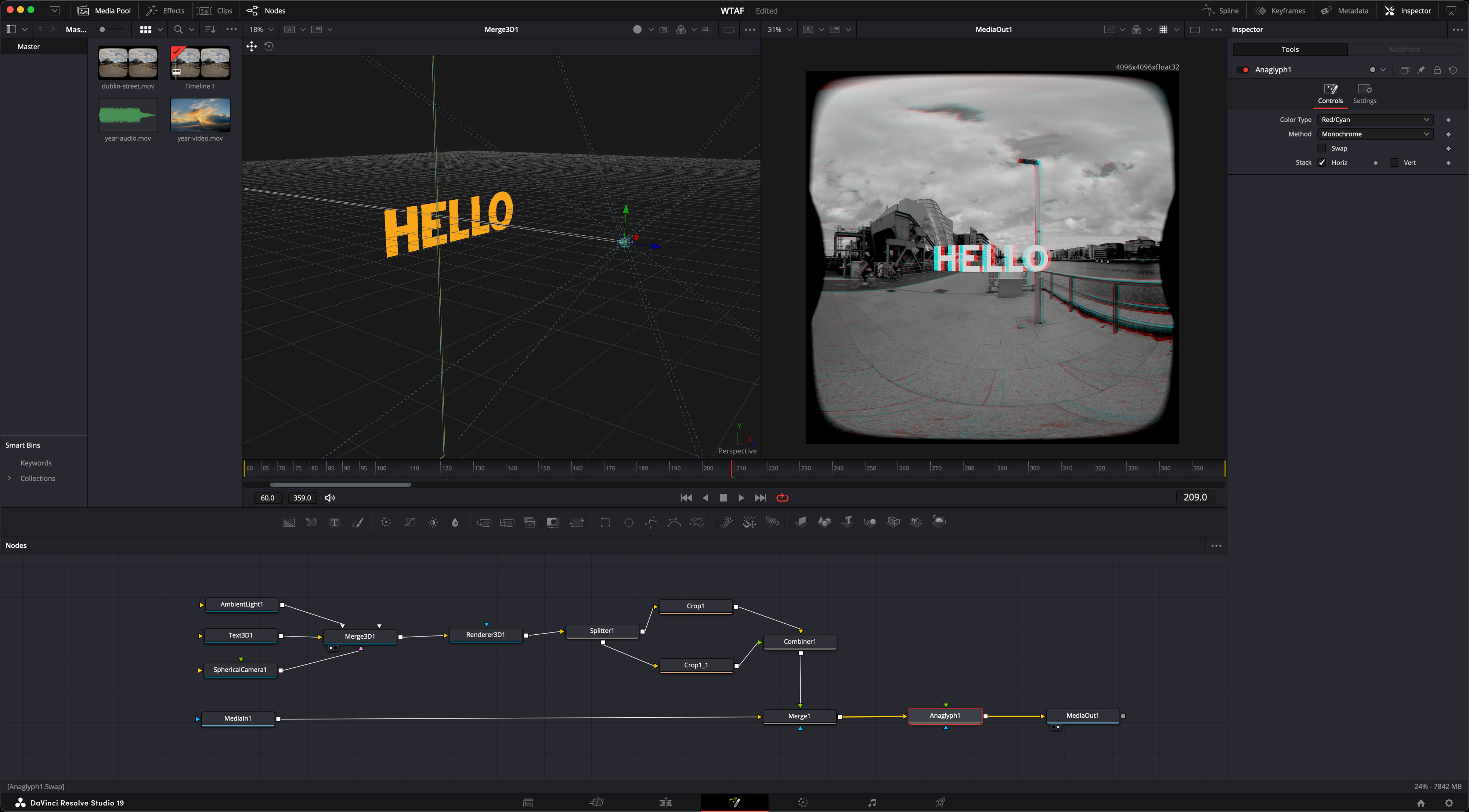Adjust the media pool thumbnail size slider
Image resolution: width=1469 pixels, height=812 pixels.
click(103, 30)
